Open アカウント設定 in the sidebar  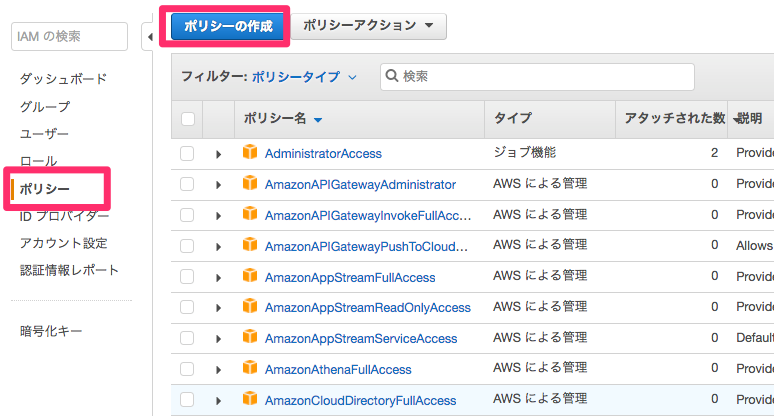point(63,243)
